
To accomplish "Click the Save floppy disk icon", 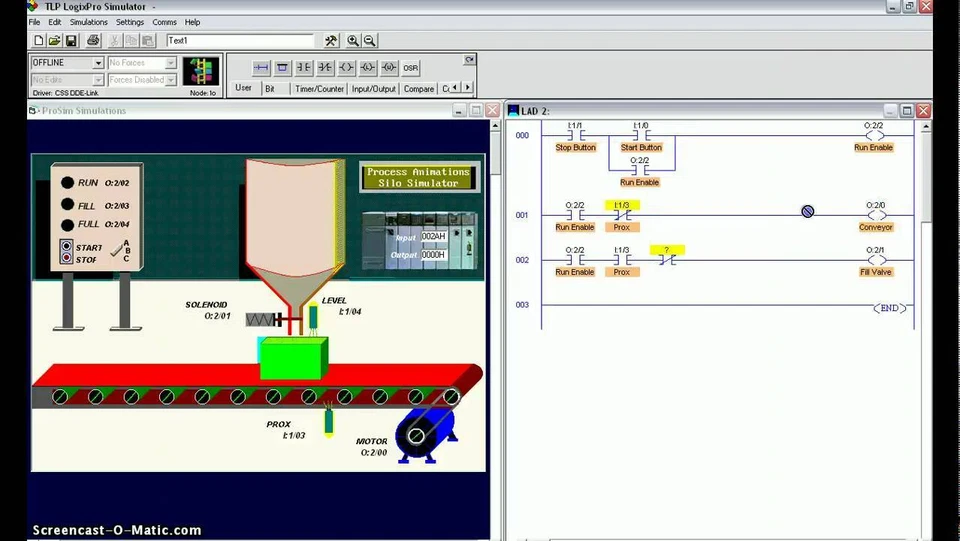I will point(71,41).
